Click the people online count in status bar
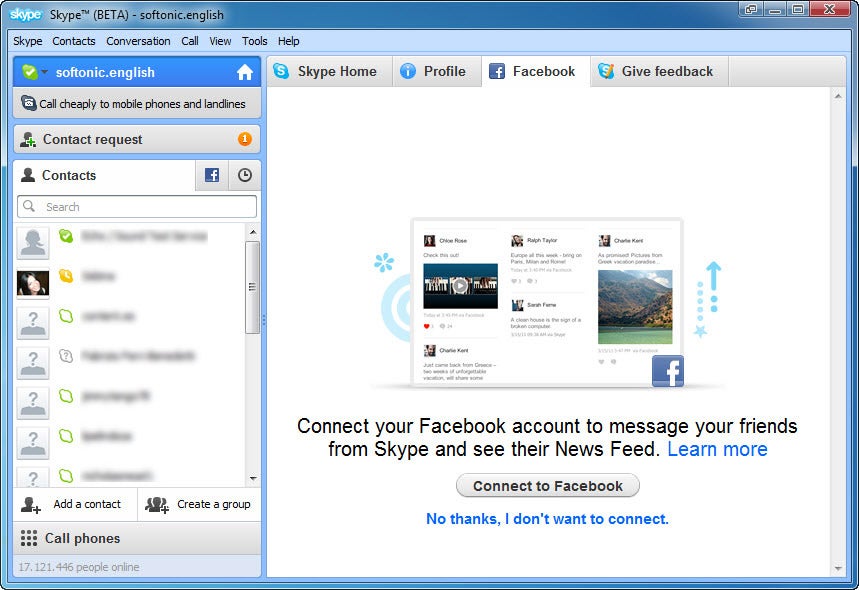Screen dimensions: 859x590 coord(79,567)
